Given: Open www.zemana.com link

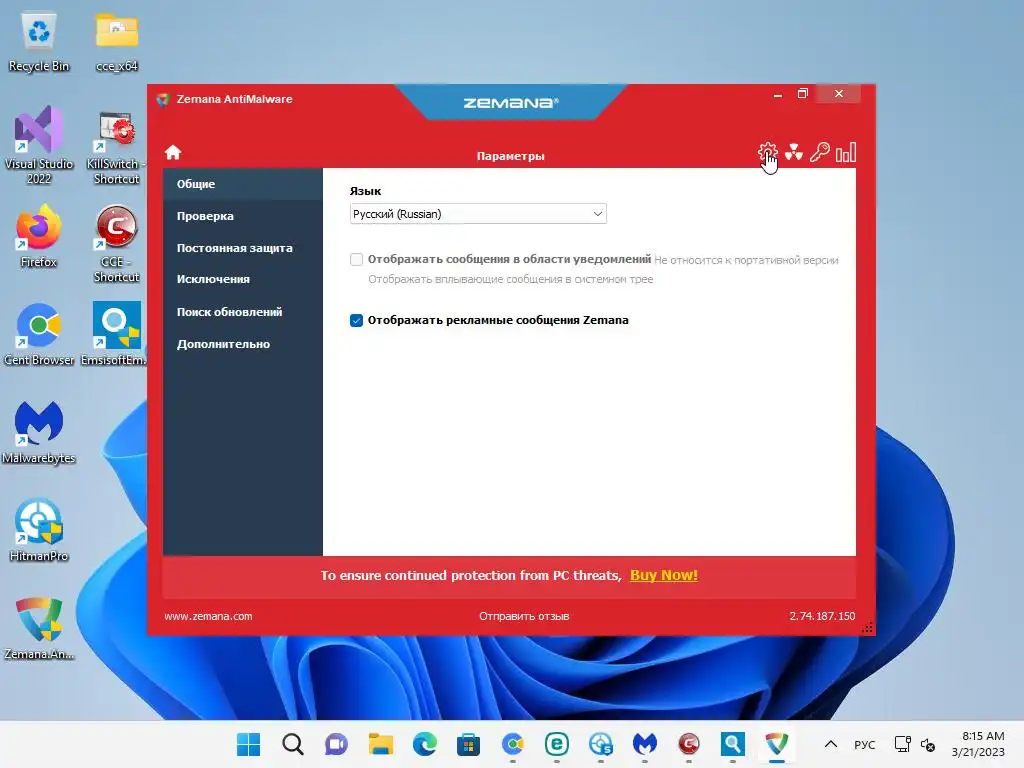Looking at the screenshot, I should (x=208, y=616).
